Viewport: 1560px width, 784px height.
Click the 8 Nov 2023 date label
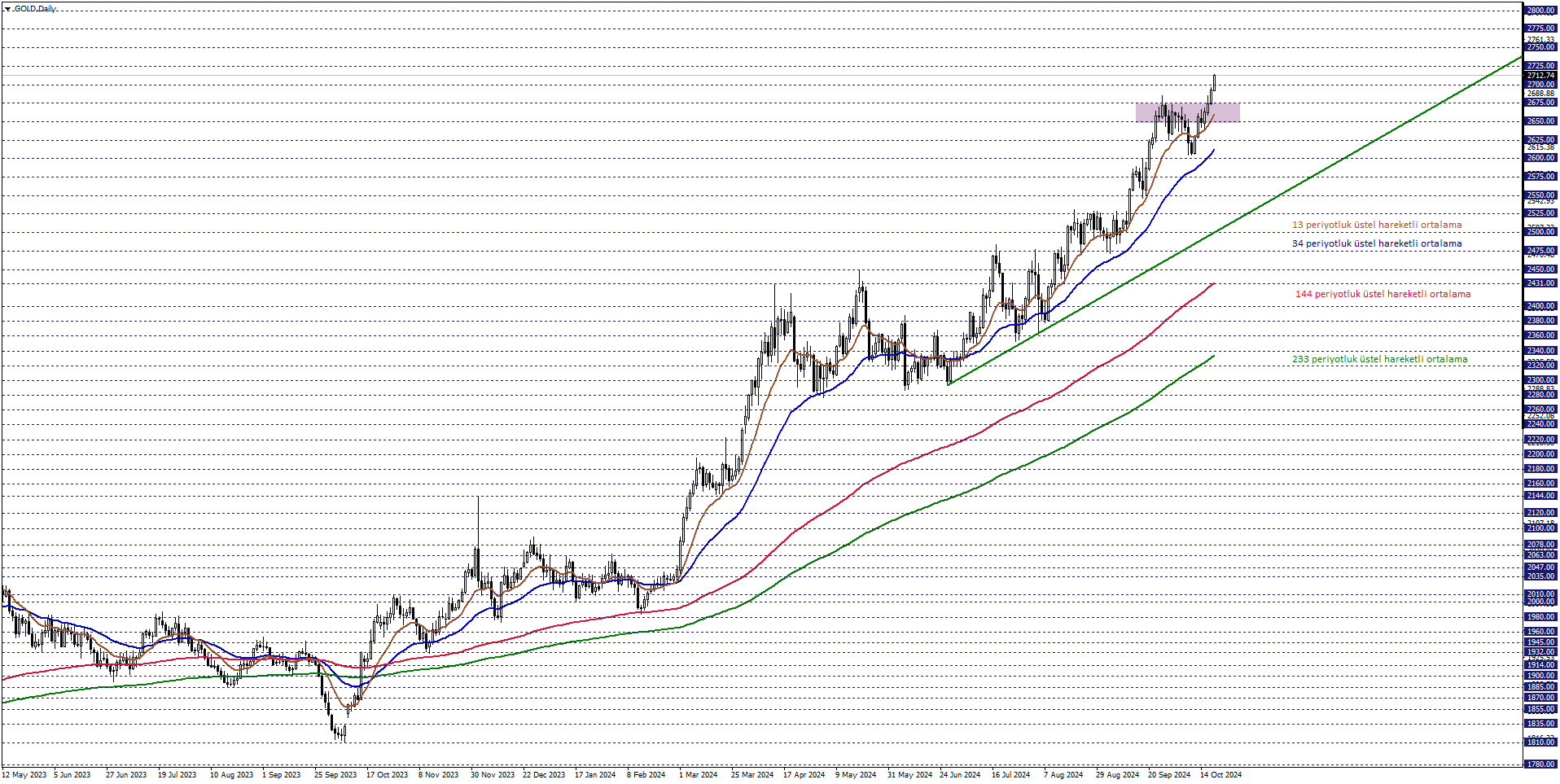click(x=438, y=775)
